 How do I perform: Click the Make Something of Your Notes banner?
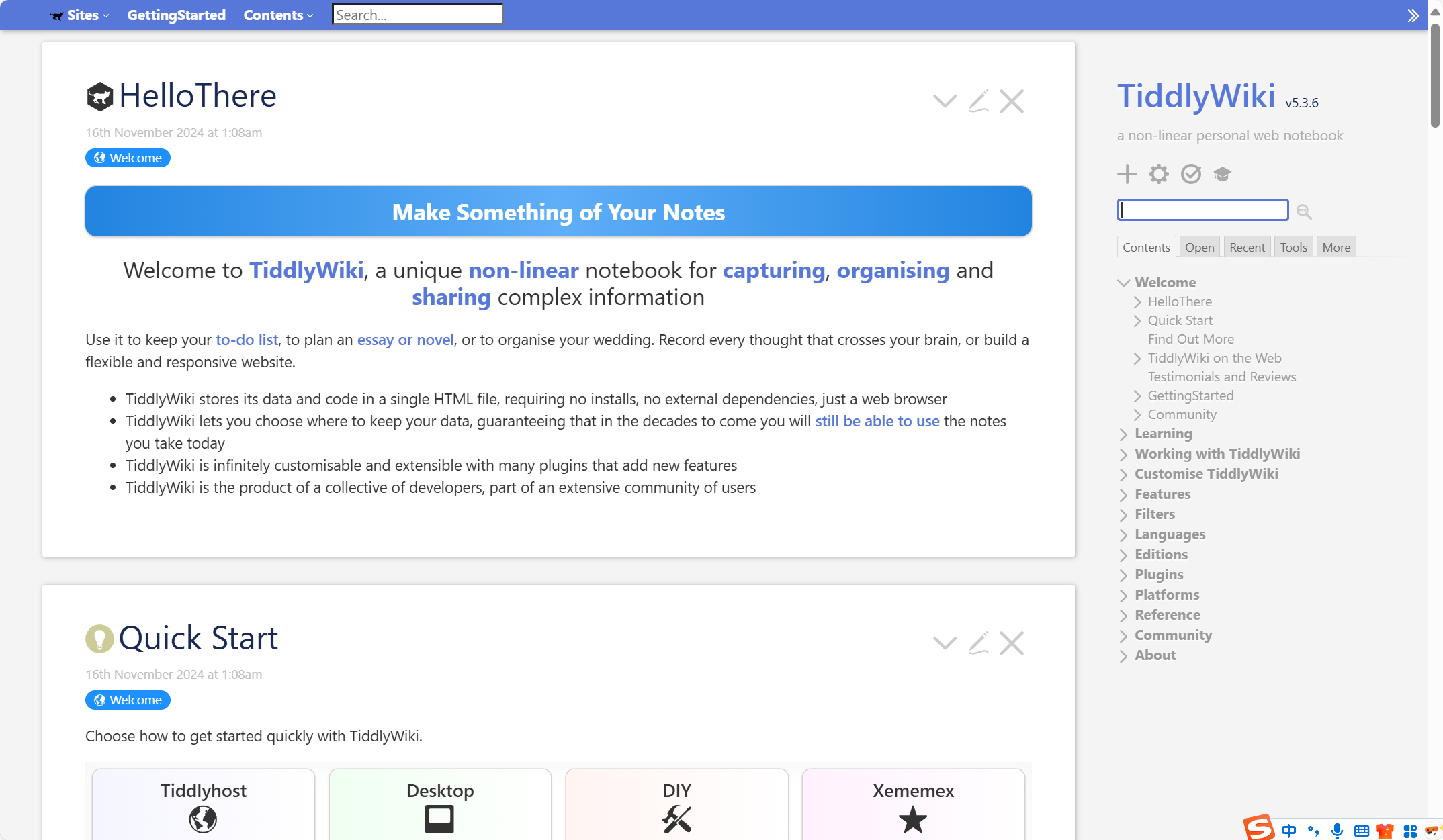[558, 212]
